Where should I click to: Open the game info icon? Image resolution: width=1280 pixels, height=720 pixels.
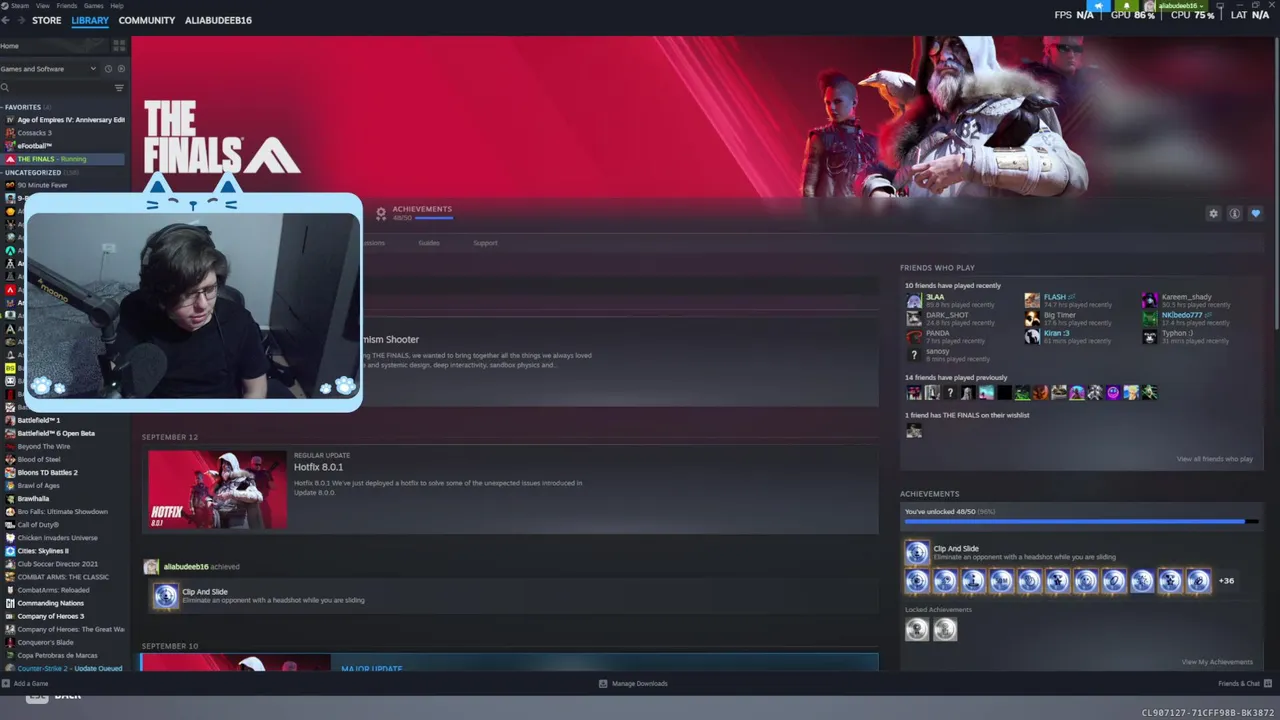point(1235,213)
